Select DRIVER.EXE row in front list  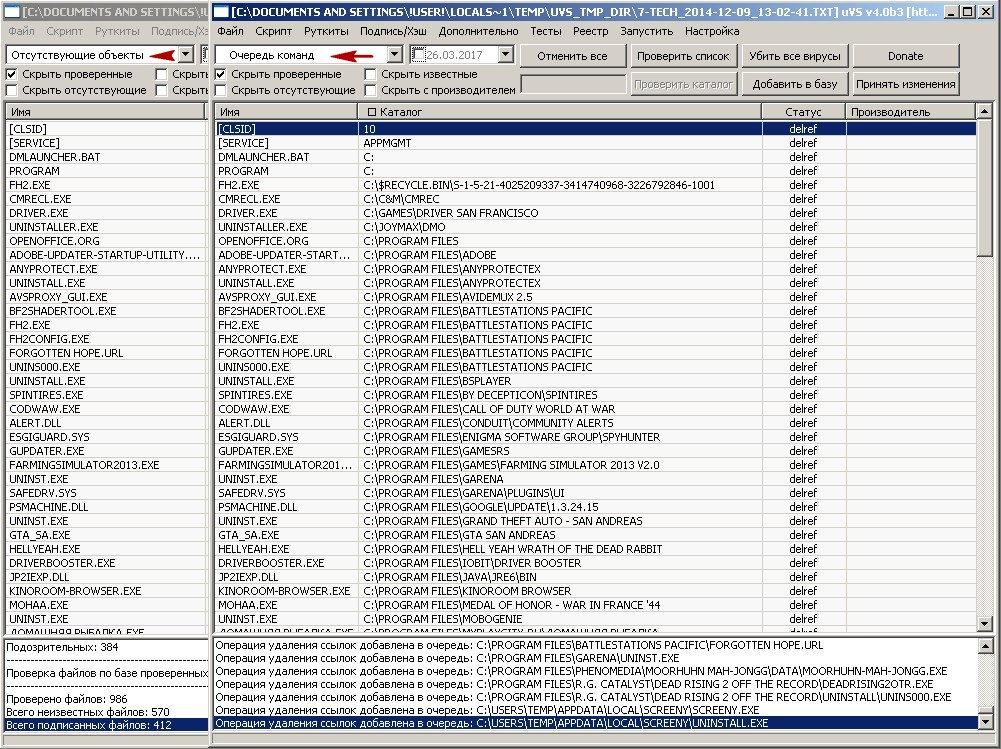coord(596,213)
